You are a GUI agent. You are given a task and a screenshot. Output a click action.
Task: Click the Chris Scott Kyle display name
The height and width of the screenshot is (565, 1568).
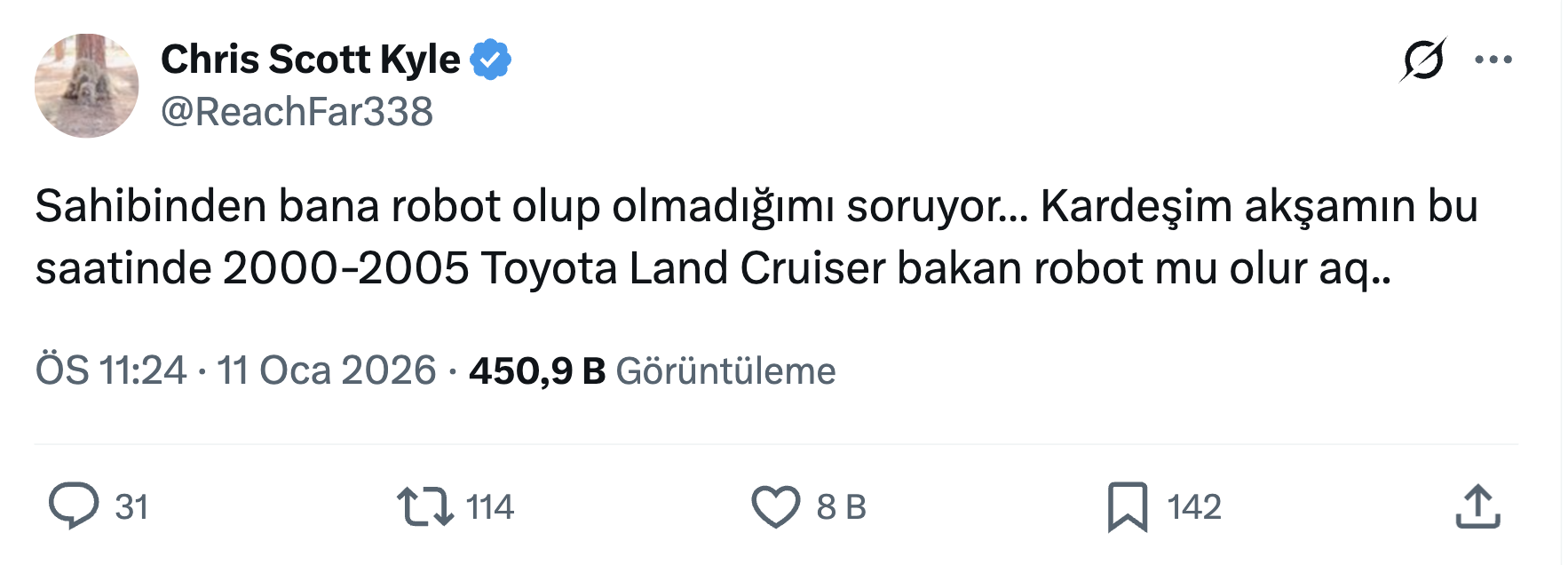point(310,60)
